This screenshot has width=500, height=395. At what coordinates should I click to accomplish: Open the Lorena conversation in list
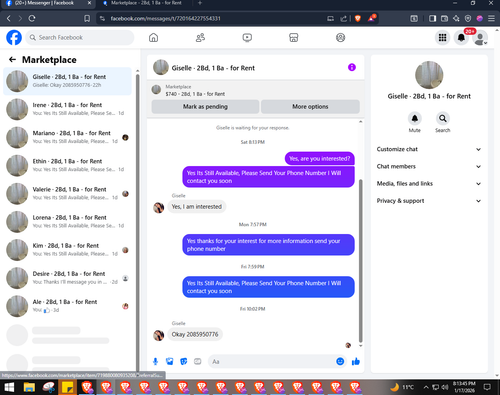click(x=68, y=222)
